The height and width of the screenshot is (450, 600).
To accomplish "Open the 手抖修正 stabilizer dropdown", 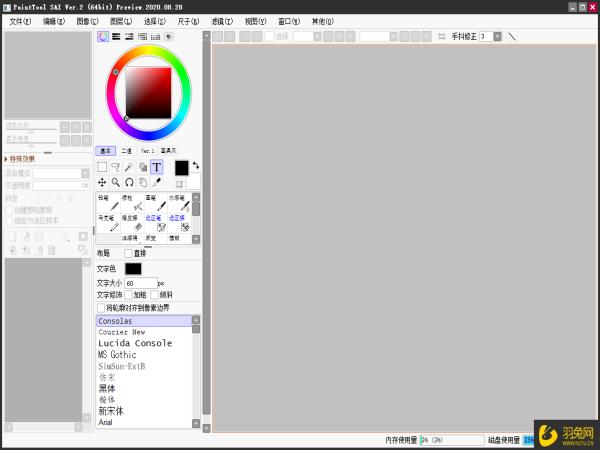I will 497,36.
